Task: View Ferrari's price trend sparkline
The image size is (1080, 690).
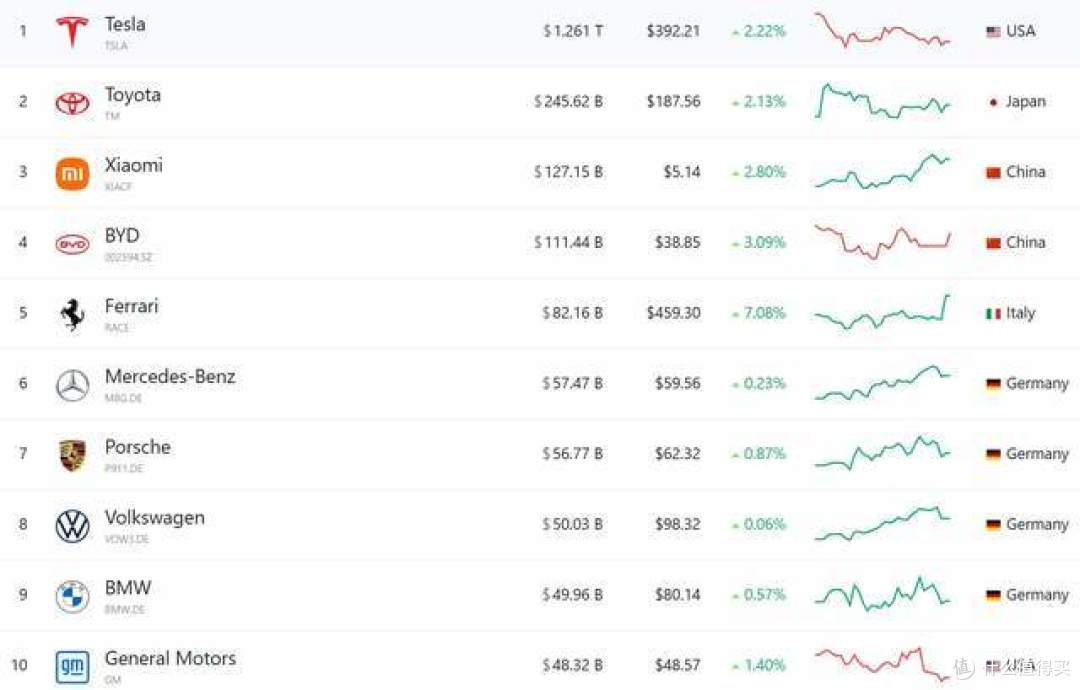Action: [x=882, y=313]
